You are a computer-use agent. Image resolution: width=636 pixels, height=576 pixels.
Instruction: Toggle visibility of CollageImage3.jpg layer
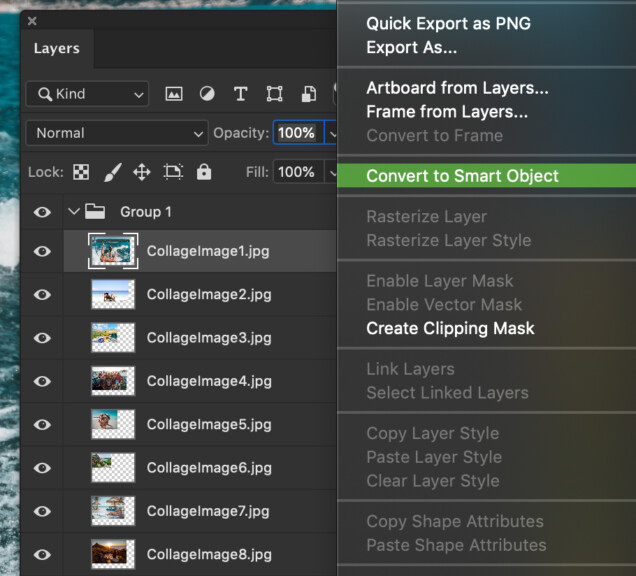(42, 338)
